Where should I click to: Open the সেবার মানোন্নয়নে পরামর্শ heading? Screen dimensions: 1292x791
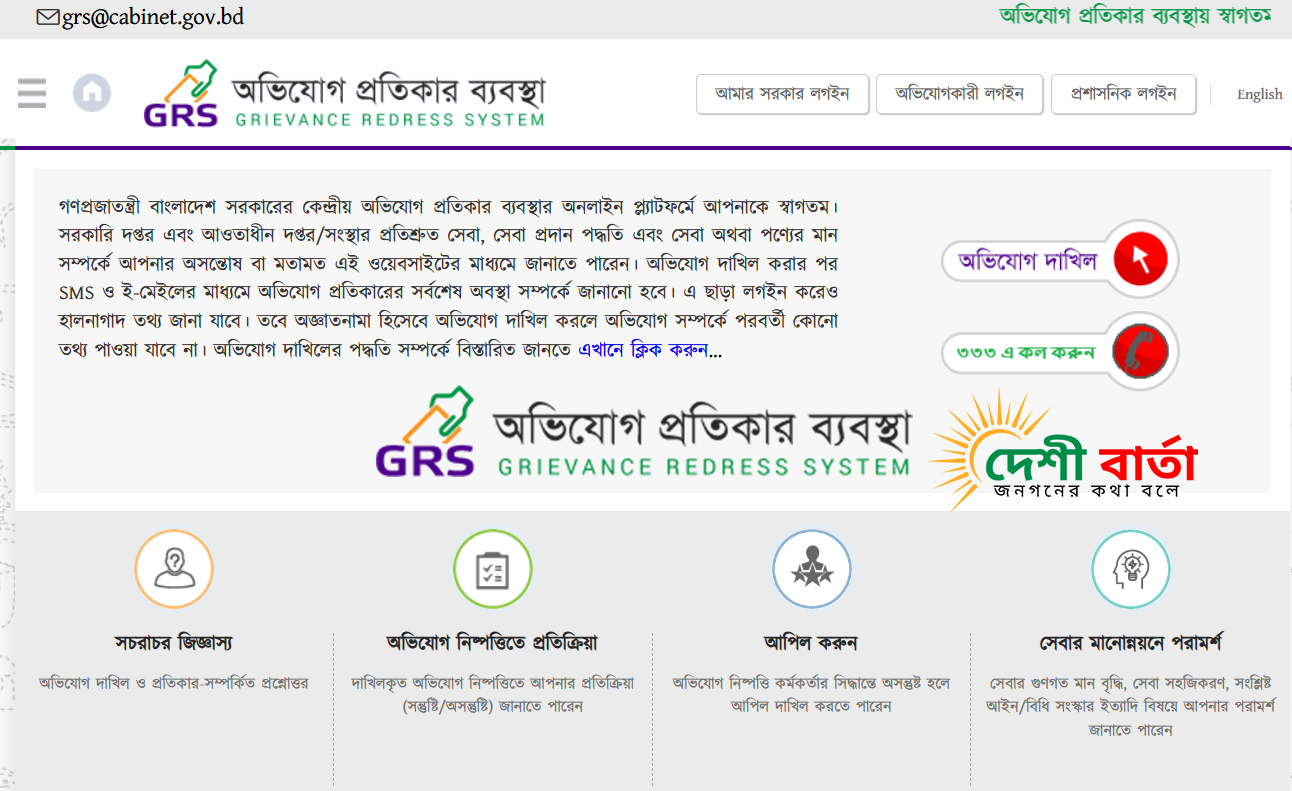(x=1130, y=642)
